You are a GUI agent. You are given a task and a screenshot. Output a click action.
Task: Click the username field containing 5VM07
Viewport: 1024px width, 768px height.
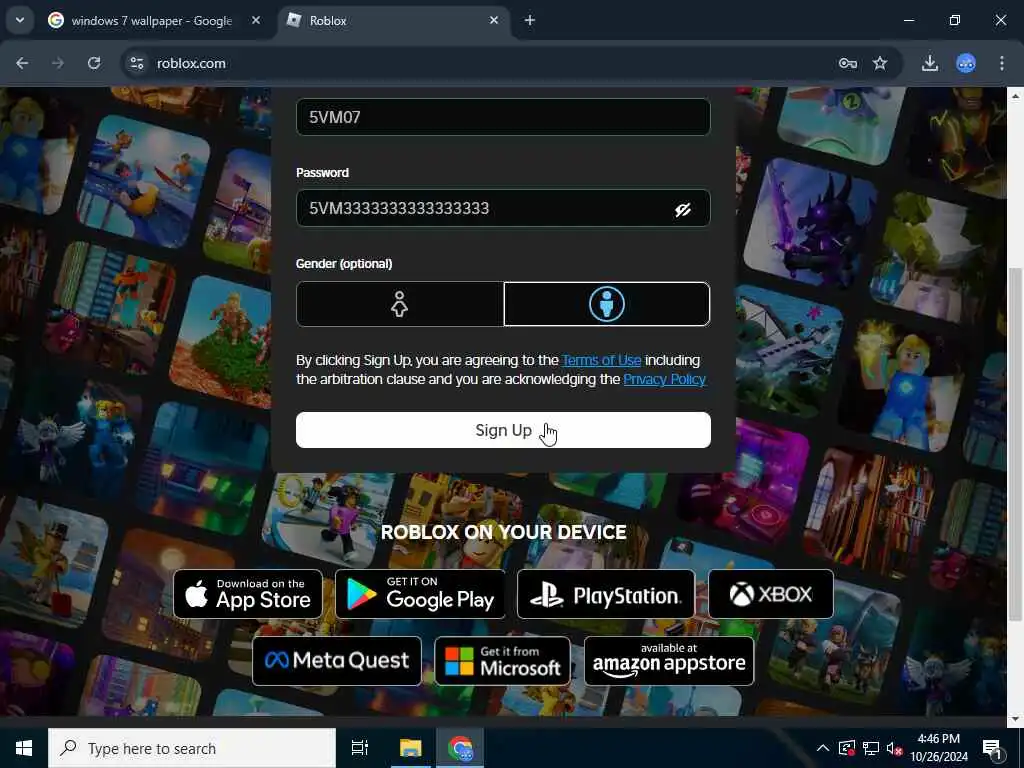pos(503,117)
